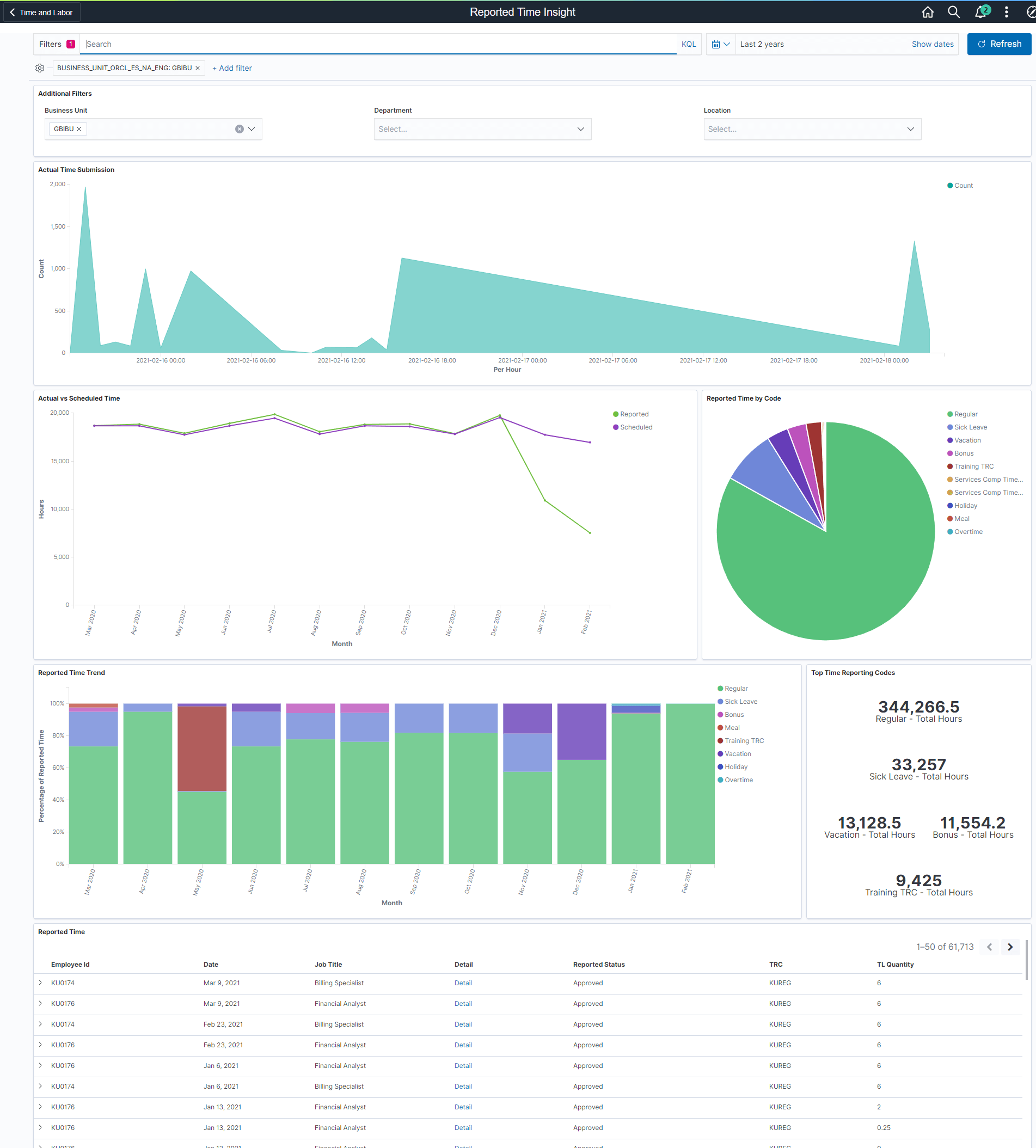The height and width of the screenshot is (1148, 1036).
Task: Open the calendar date picker icon
Action: coord(718,44)
